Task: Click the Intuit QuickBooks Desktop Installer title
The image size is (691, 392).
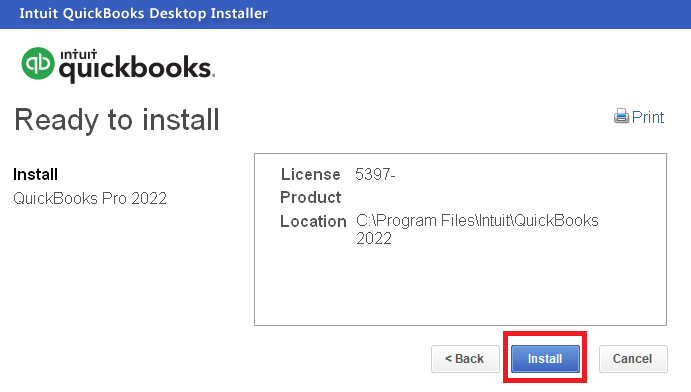Action: pos(143,14)
